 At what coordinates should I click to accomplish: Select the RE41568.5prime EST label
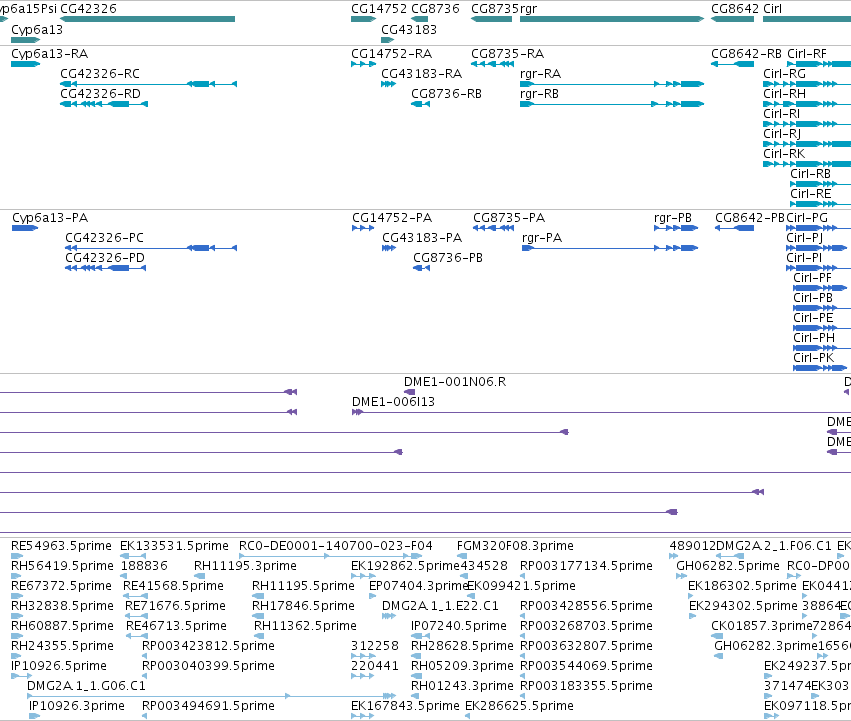173,586
